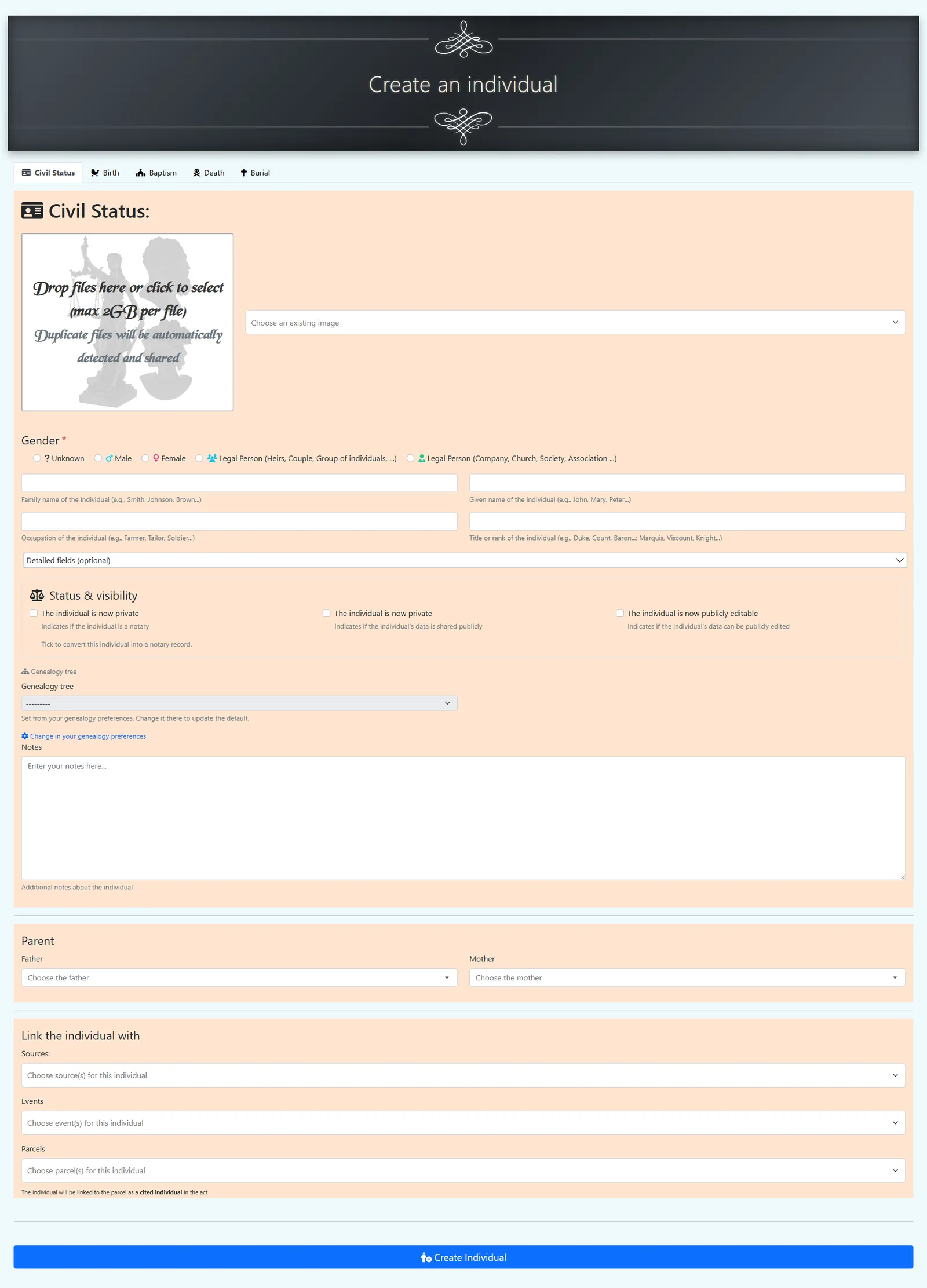Expand the Detailed fields (optional) section
Viewport: 927px width, 1288px height.
coord(465,560)
